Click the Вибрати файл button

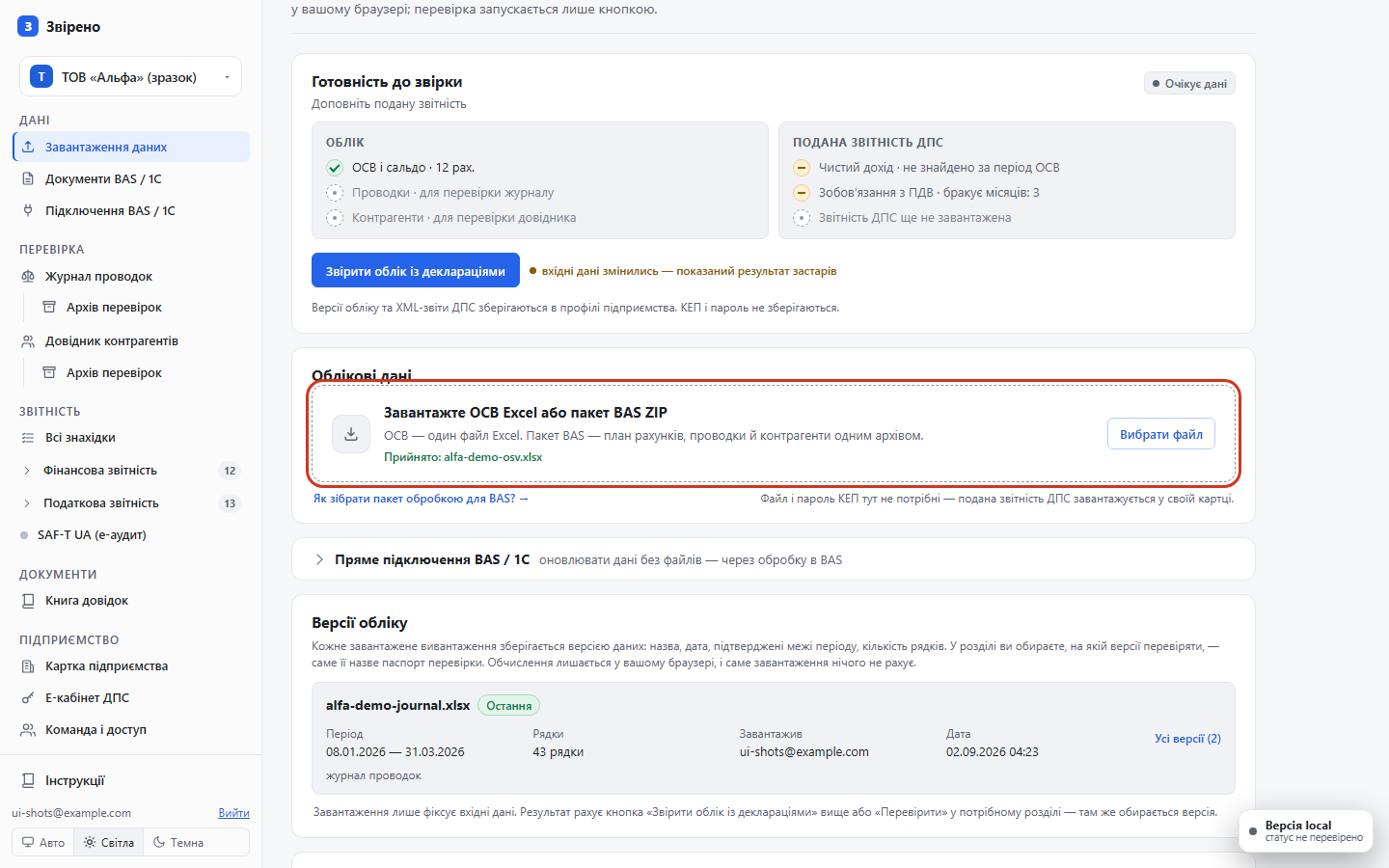(1161, 434)
